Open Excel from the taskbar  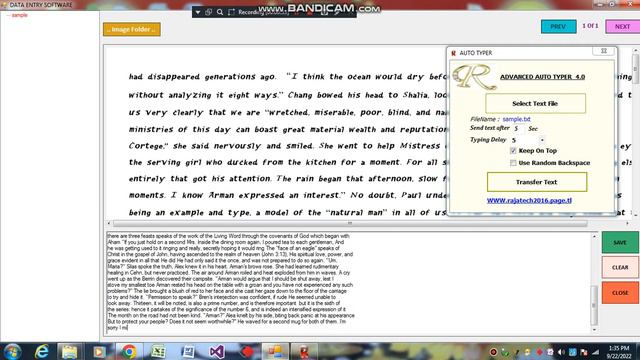click(x=158, y=352)
